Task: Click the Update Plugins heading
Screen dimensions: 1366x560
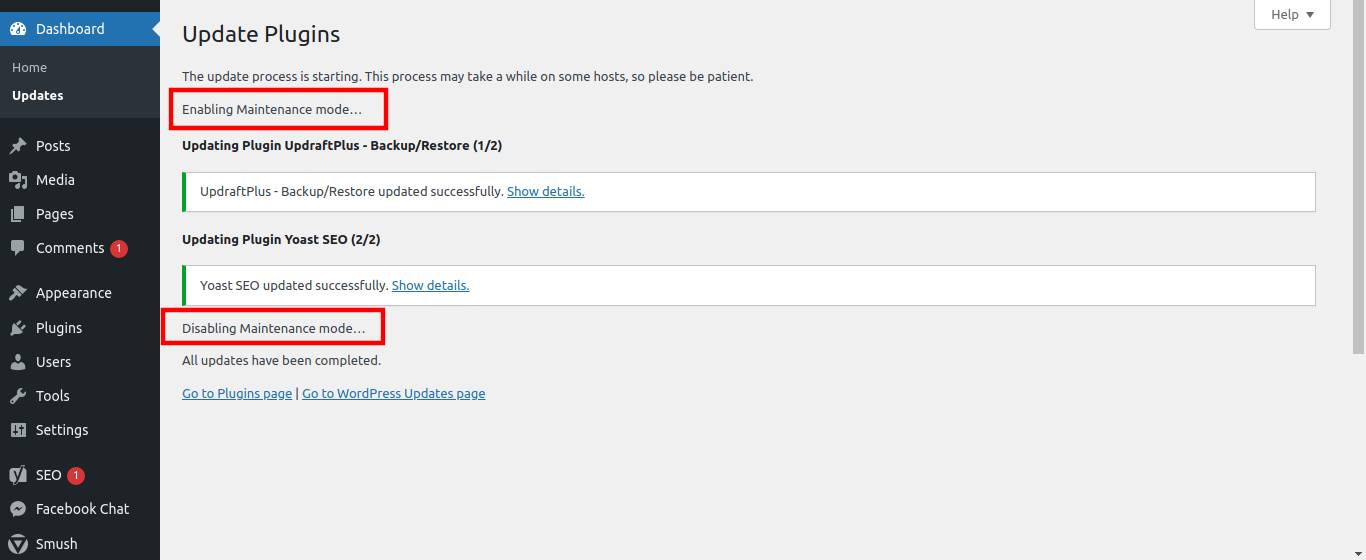Action: [x=261, y=34]
